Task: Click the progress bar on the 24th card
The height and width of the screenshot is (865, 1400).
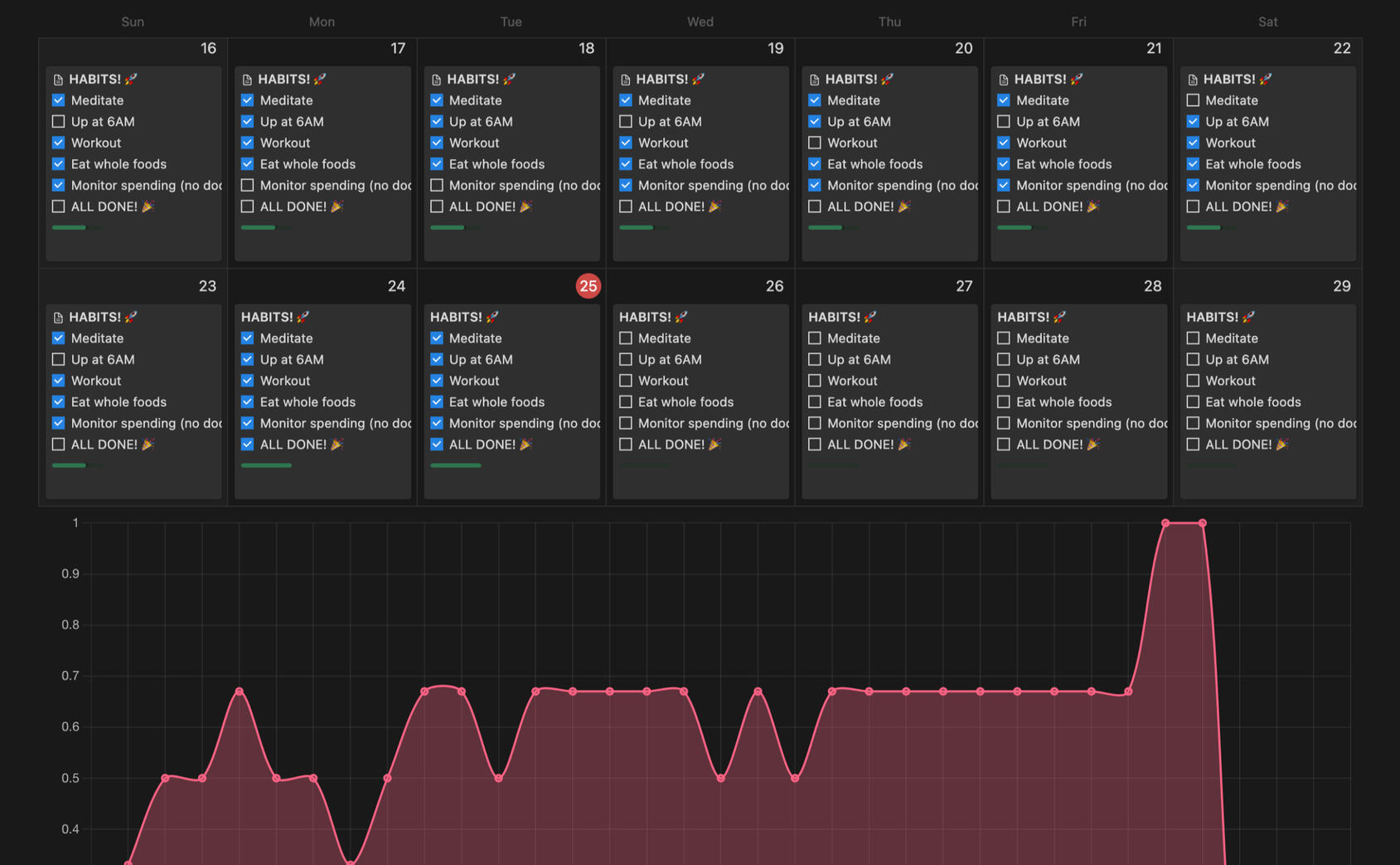Action: pyautogui.click(x=266, y=465)
